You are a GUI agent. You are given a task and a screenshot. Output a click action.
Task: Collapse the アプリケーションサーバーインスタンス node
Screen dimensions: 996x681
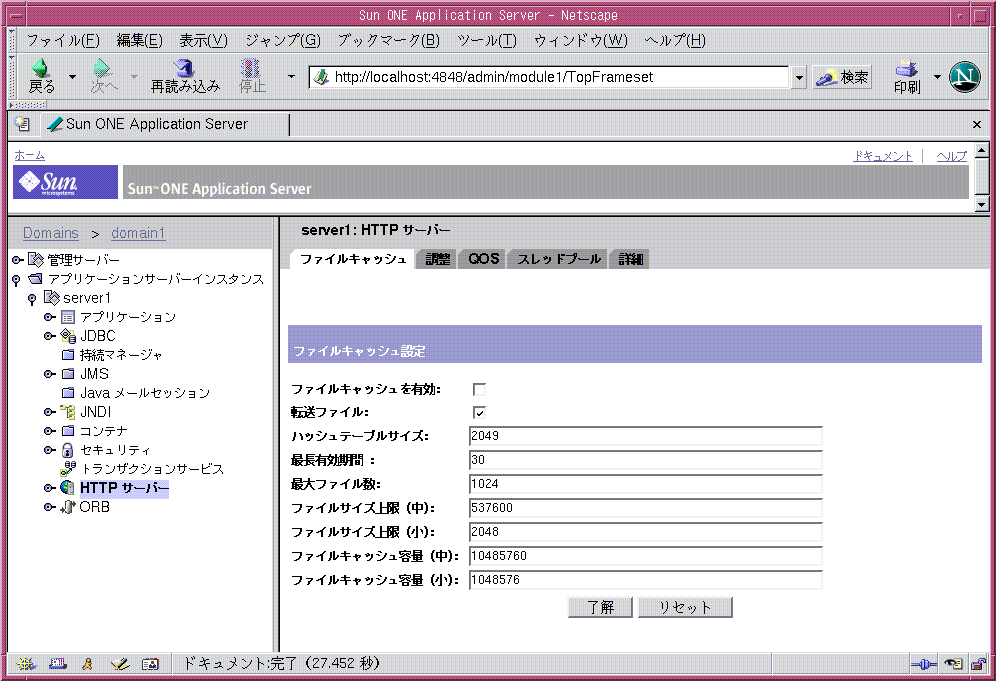(17, 280)
